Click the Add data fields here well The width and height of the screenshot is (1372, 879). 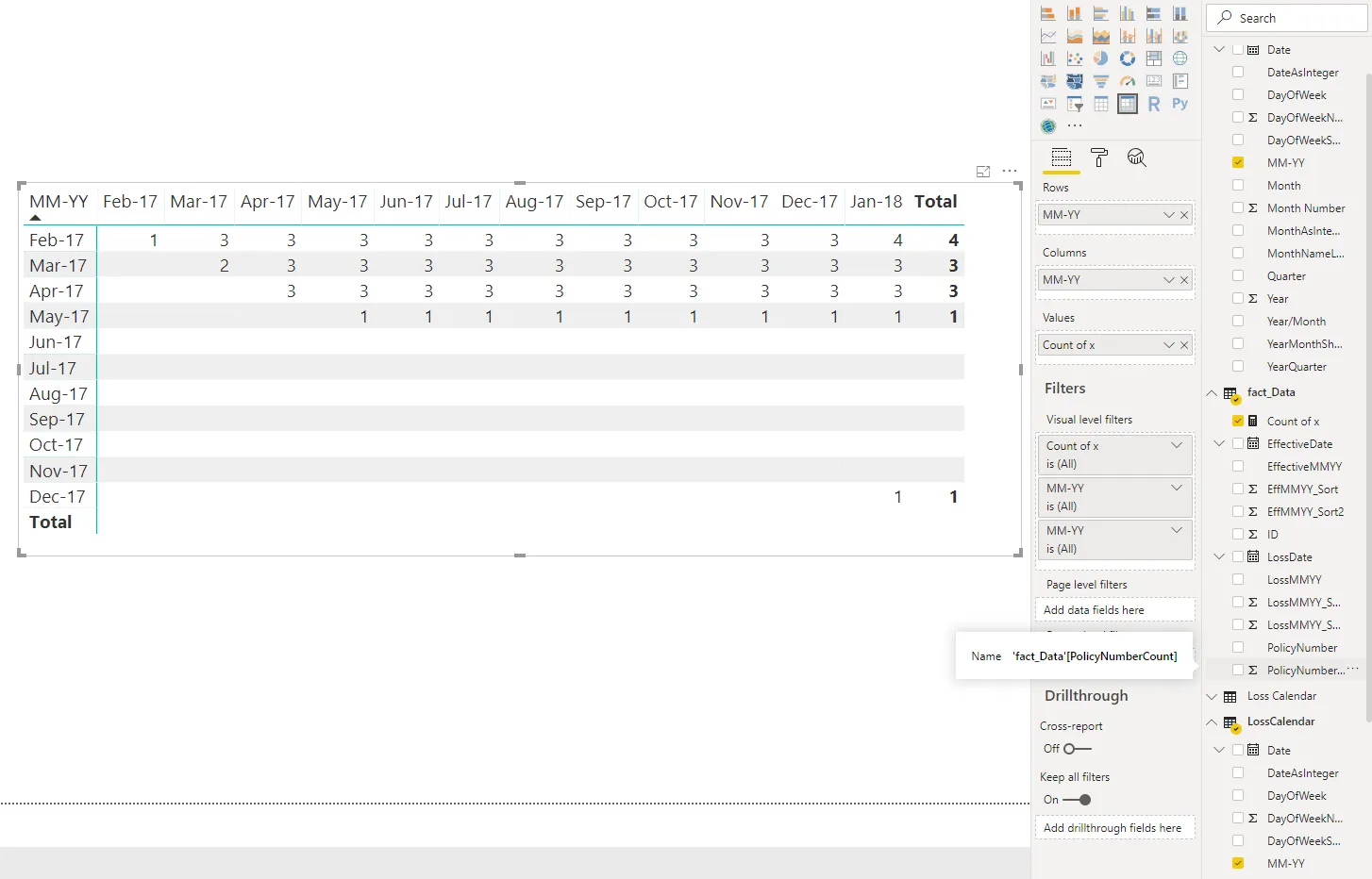click(x=1115, y=610)
